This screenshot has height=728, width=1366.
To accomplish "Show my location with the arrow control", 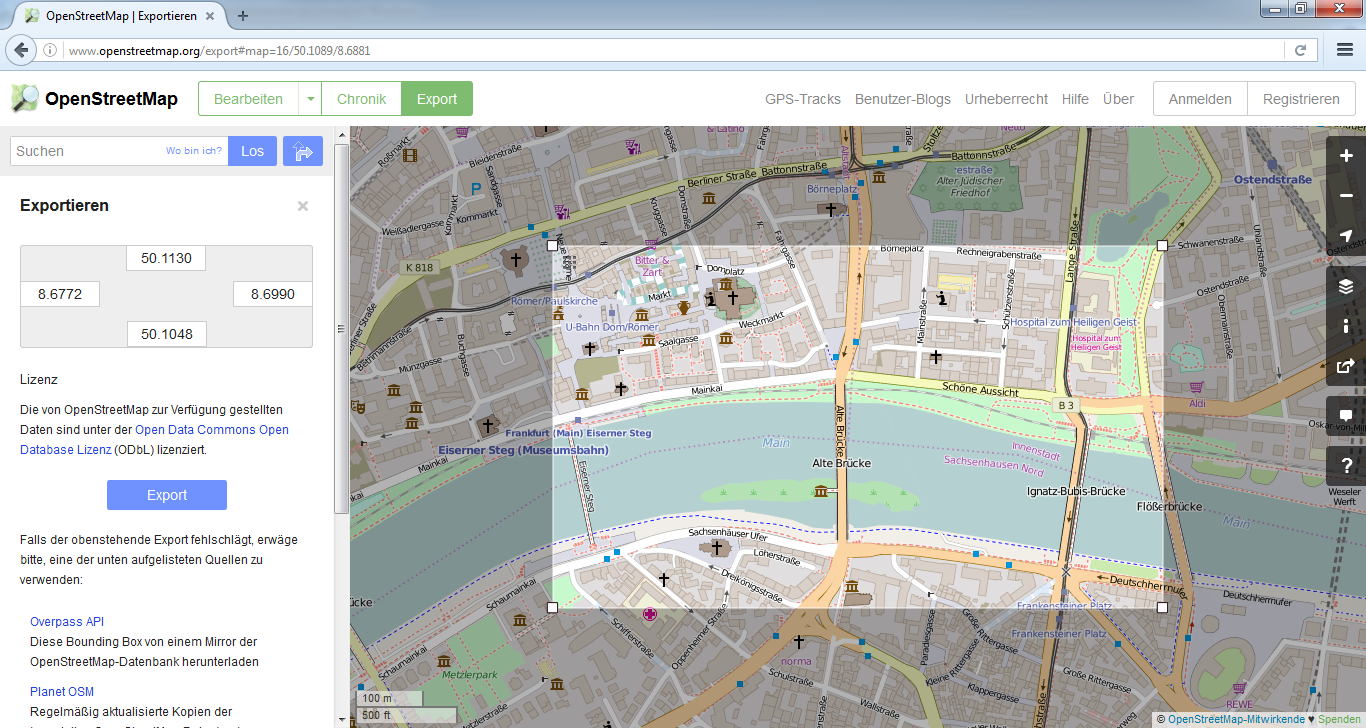I will coord(1346,236).
